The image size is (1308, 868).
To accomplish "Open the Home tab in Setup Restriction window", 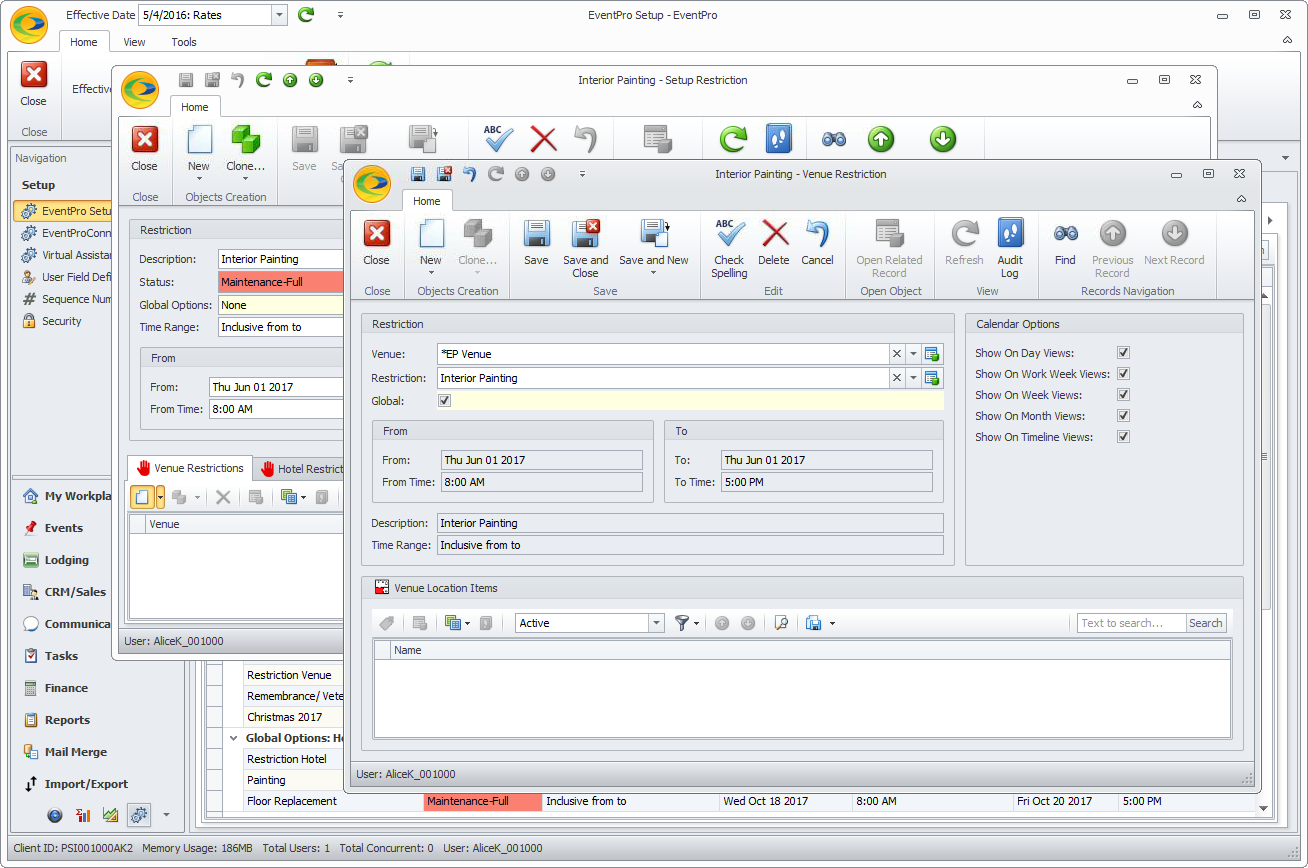I will (x=195, y=107).
